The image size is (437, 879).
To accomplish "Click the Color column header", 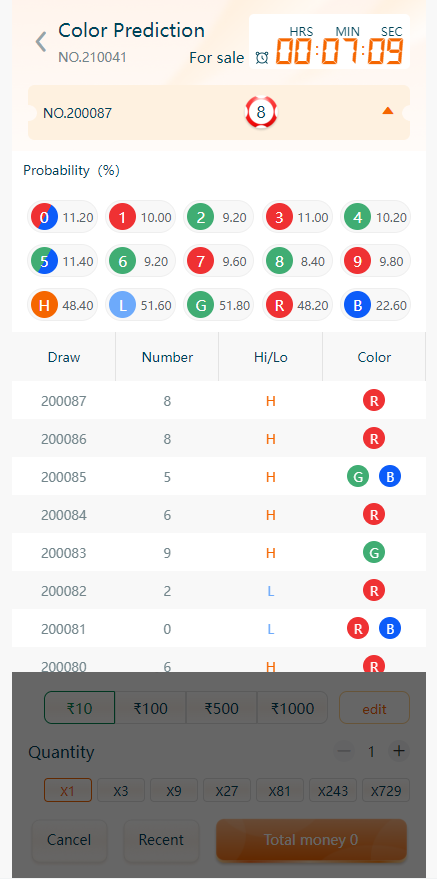I will click(x=374, y=357).
